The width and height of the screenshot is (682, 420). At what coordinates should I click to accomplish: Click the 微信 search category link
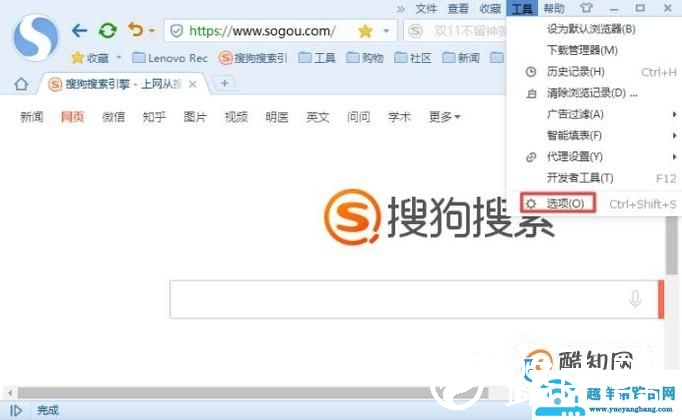pyautogui.click(x=113, y=117)
